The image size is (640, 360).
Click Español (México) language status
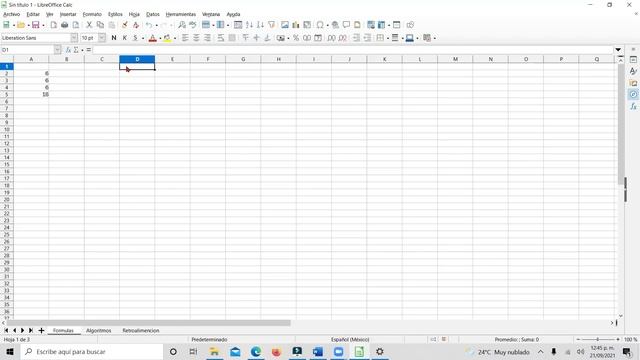(350, 340)
